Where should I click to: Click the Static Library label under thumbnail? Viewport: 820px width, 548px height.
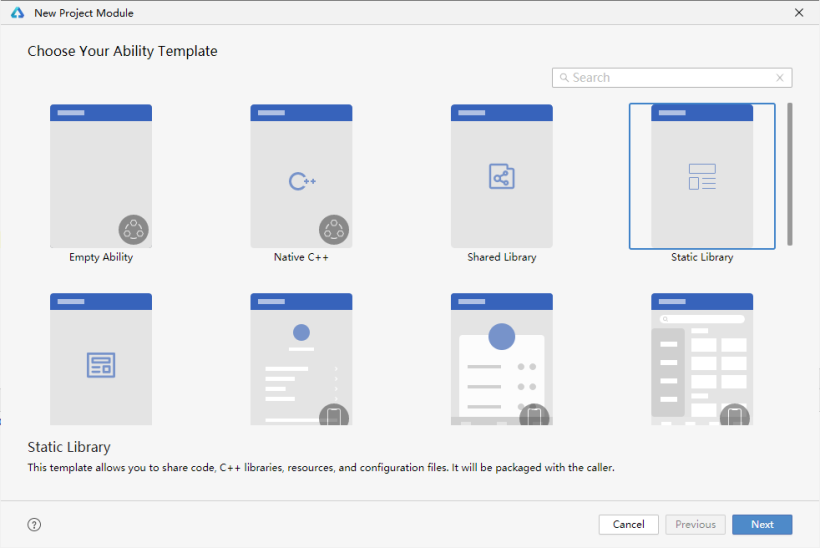(702, 257)
